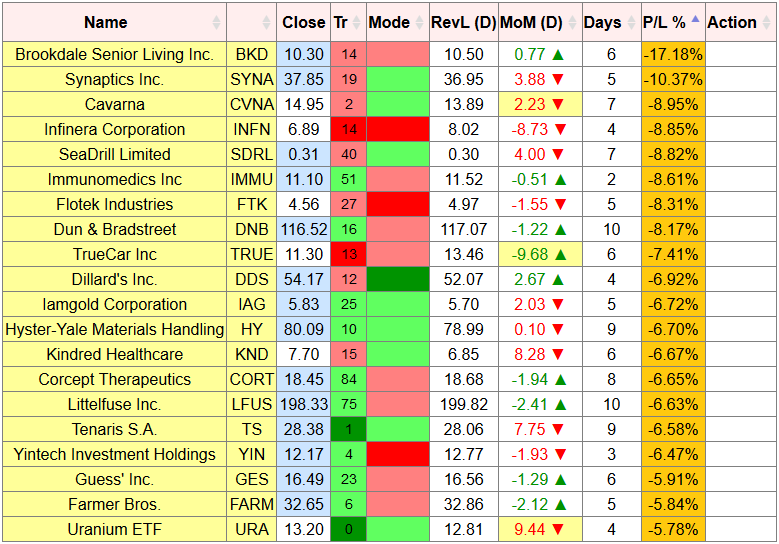Click Tenaris dark green Tr cell
The height and width of the screenshot is (544, 779).
349,429
